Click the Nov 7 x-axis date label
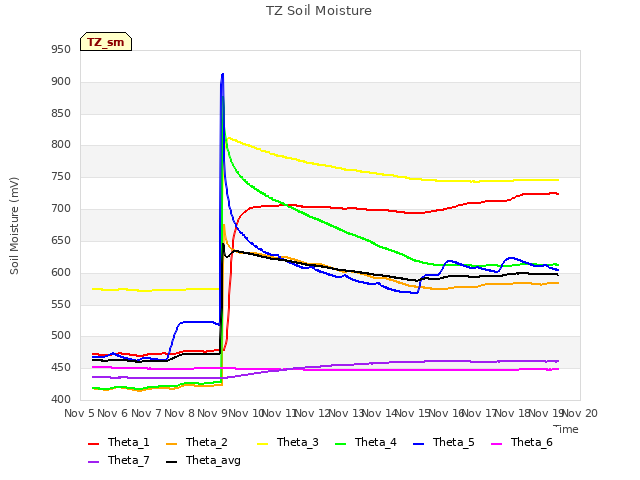Screen dimensions: 640x480 tap(146, 413)
